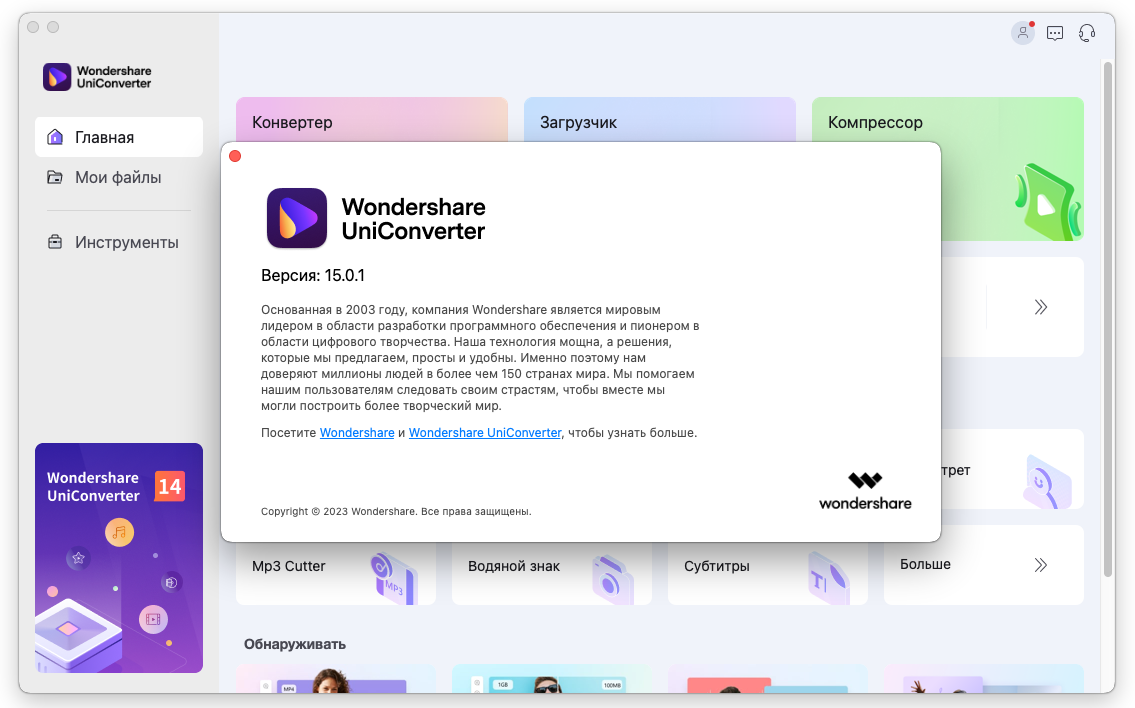Viewport: 1135px width, 708px height.
Task: Click the green Компрессор play icon
Action: pyautogui.click(x=1047, y=203)
